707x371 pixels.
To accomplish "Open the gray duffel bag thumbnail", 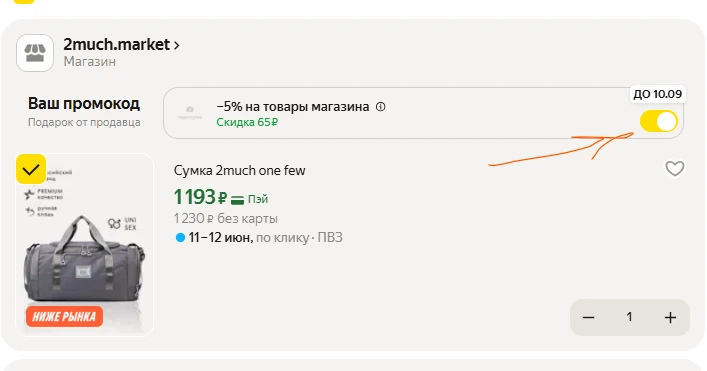I will 85,245.
